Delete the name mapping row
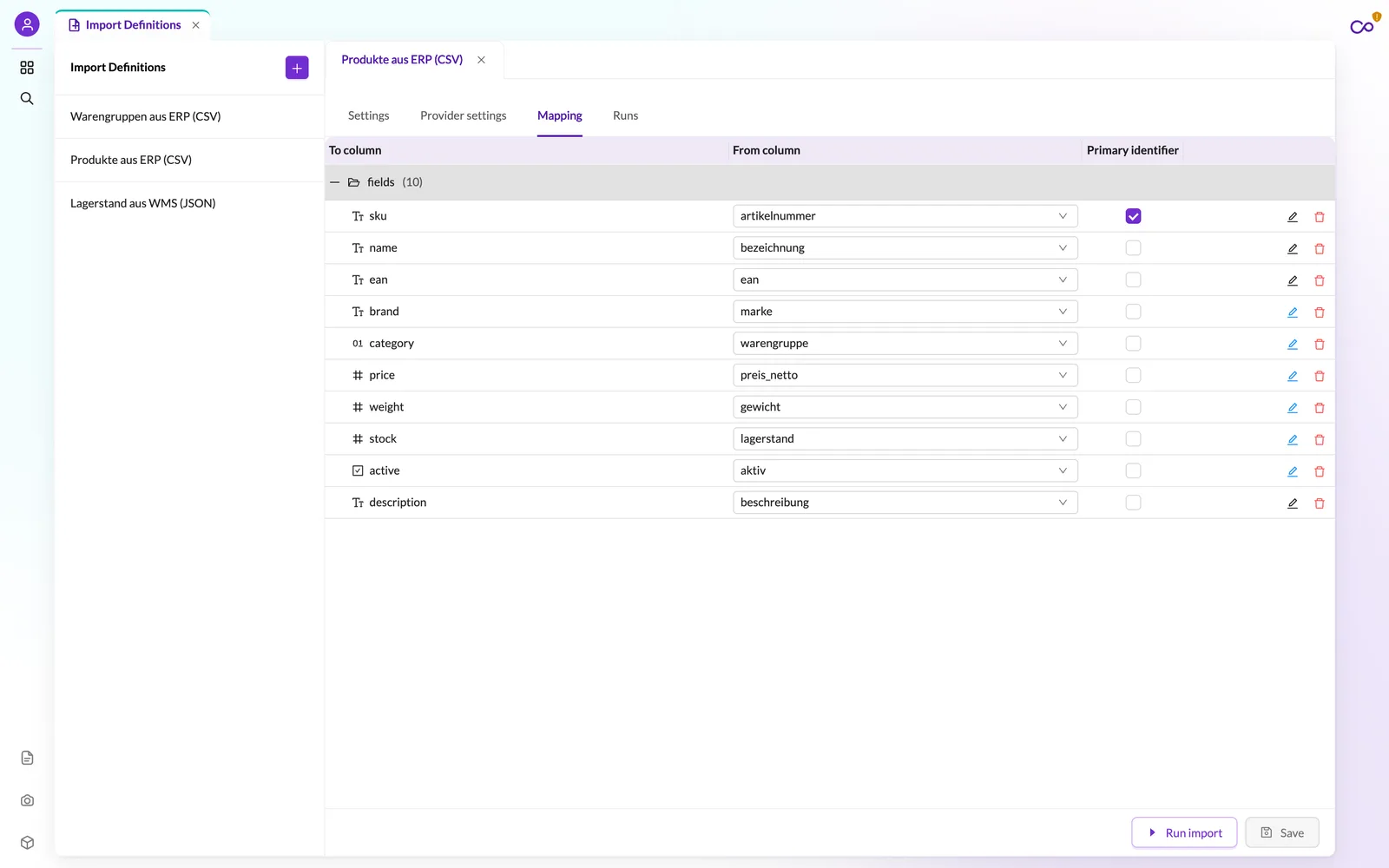 pos(1320,248)
